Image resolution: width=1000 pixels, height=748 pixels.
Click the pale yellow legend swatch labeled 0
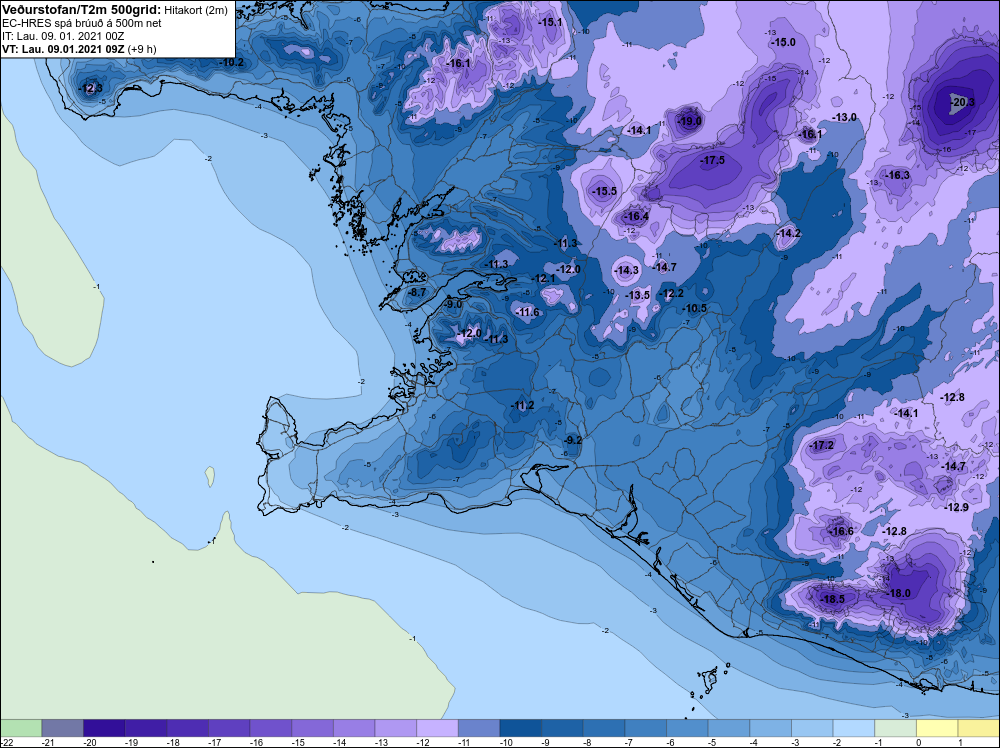click(x=937, y=728)
